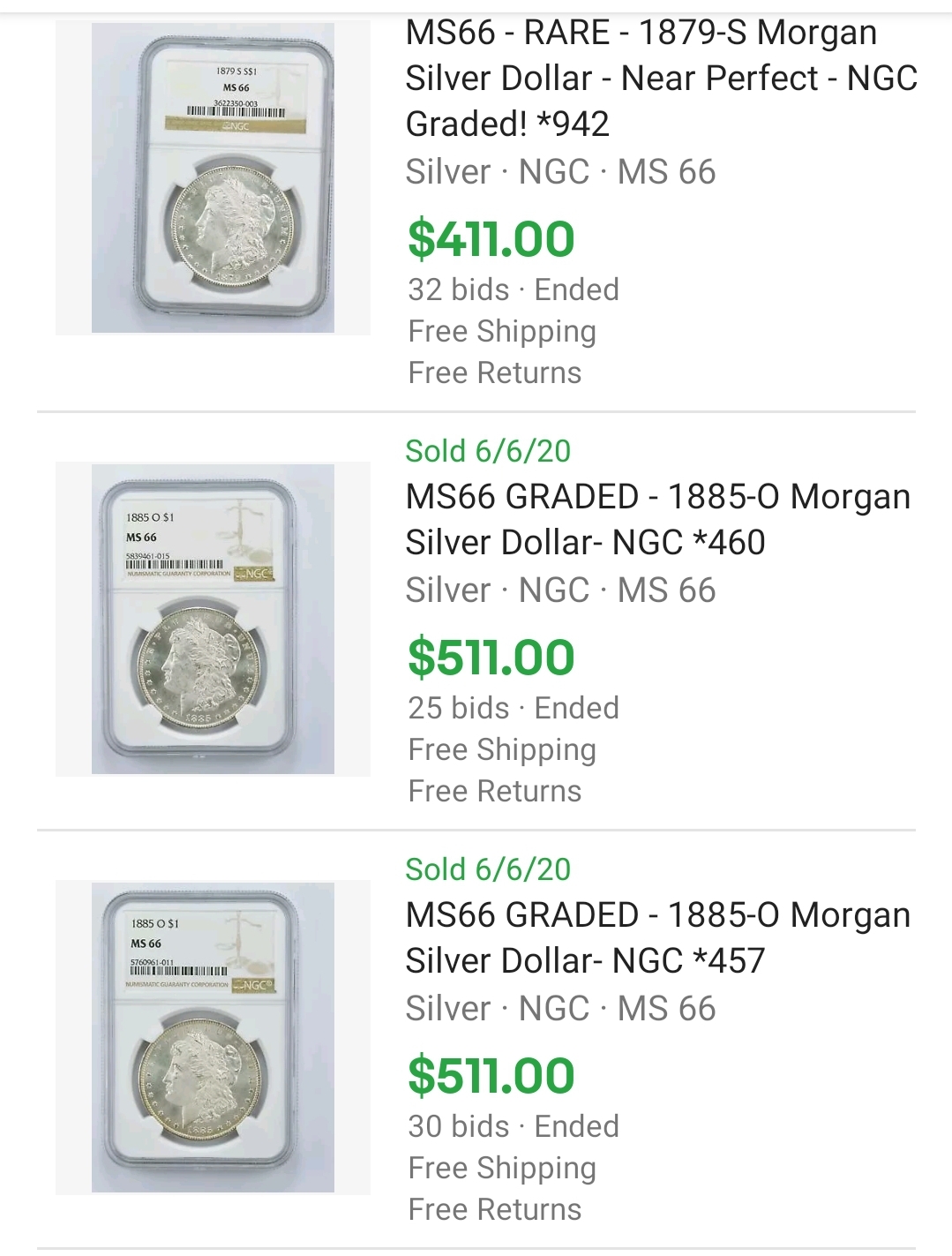
Task: Open the 1885-O listing *460 coin image
Action: pos(213,619)
